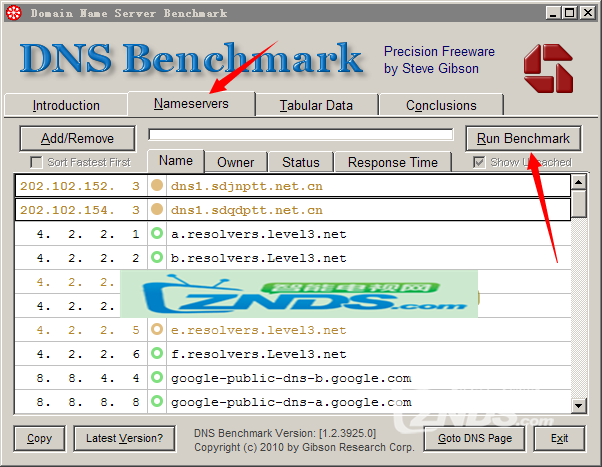Check for updates via Latest Version? button
This screenshot has height=467, width=602.
coord(124,438)
